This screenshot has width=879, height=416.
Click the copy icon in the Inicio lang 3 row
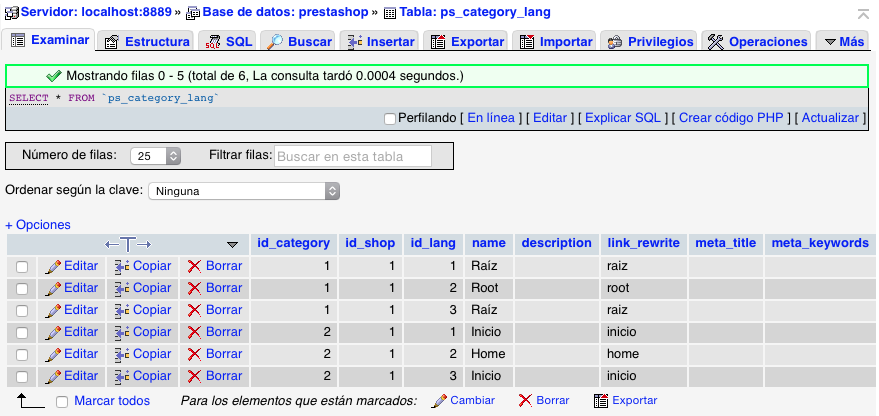pos(122,376)
